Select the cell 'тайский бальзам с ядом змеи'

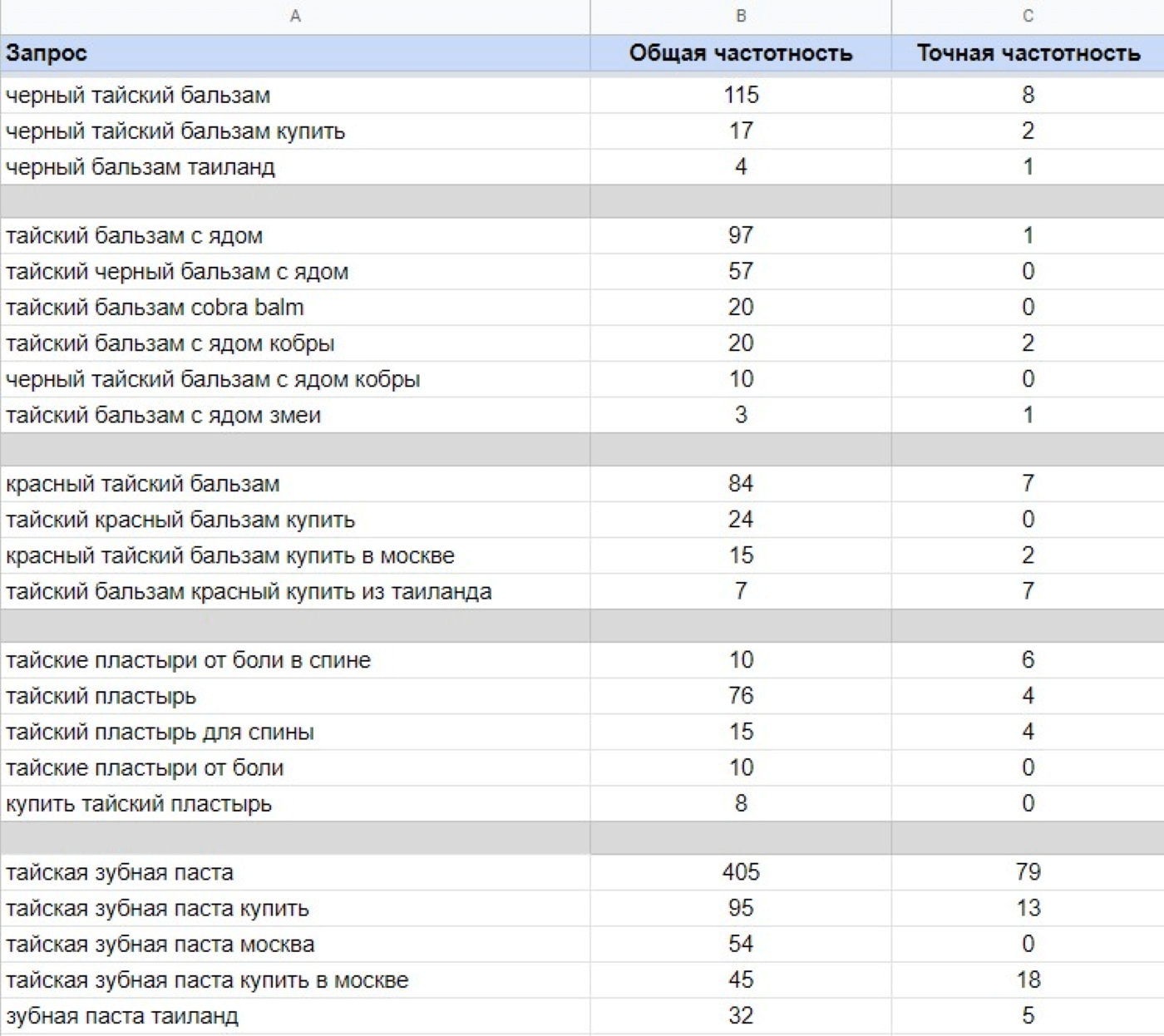coord(163,415)
